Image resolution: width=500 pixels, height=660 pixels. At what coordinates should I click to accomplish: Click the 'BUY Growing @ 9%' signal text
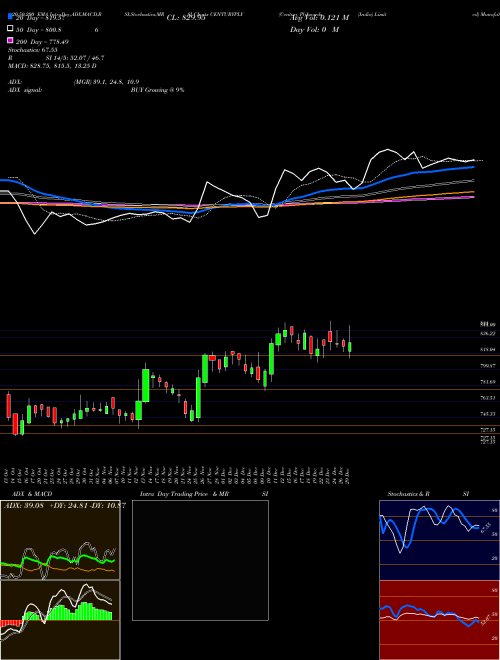[157, 90]
